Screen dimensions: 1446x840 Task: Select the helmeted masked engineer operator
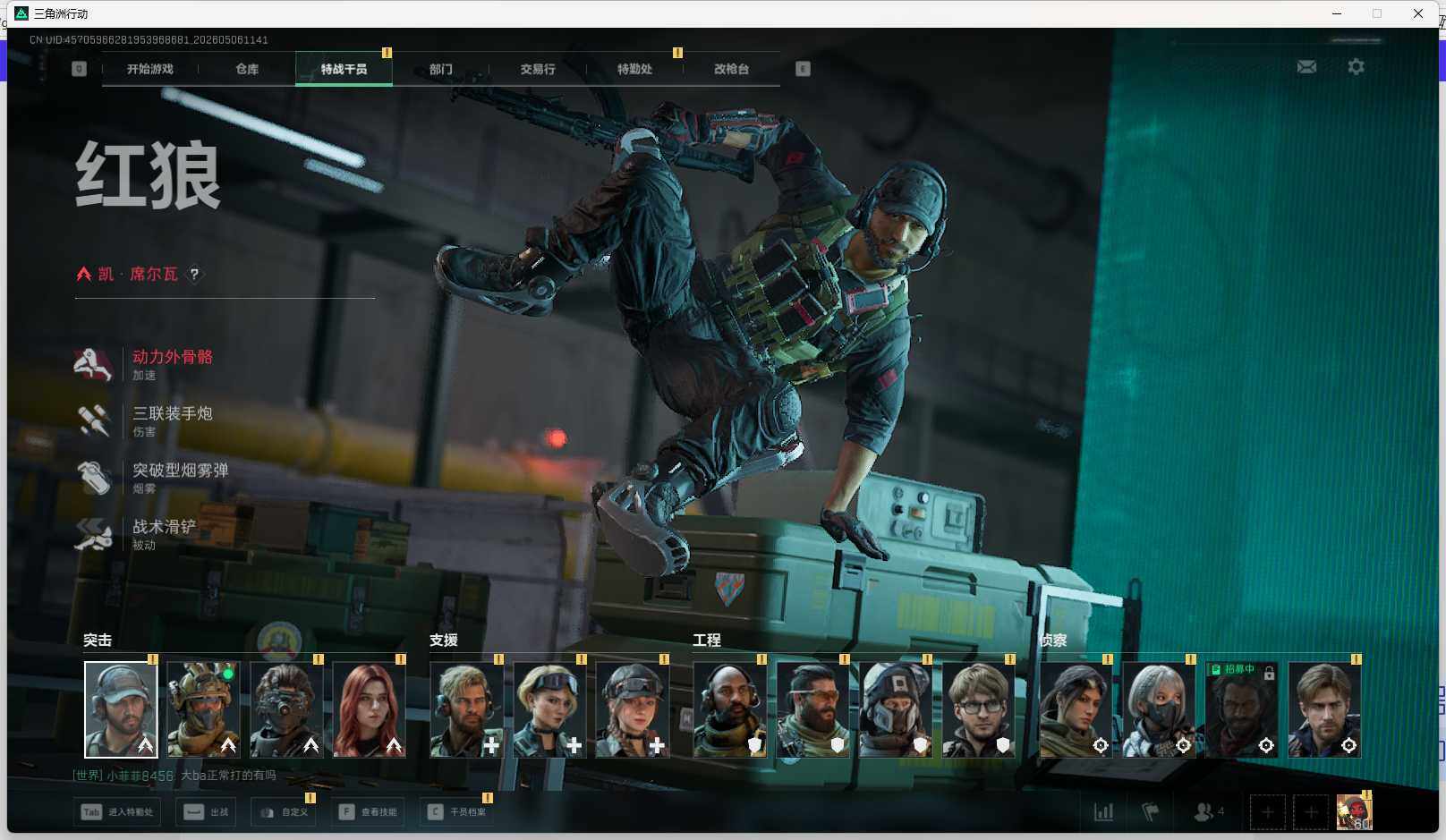(x=896, y=709)
